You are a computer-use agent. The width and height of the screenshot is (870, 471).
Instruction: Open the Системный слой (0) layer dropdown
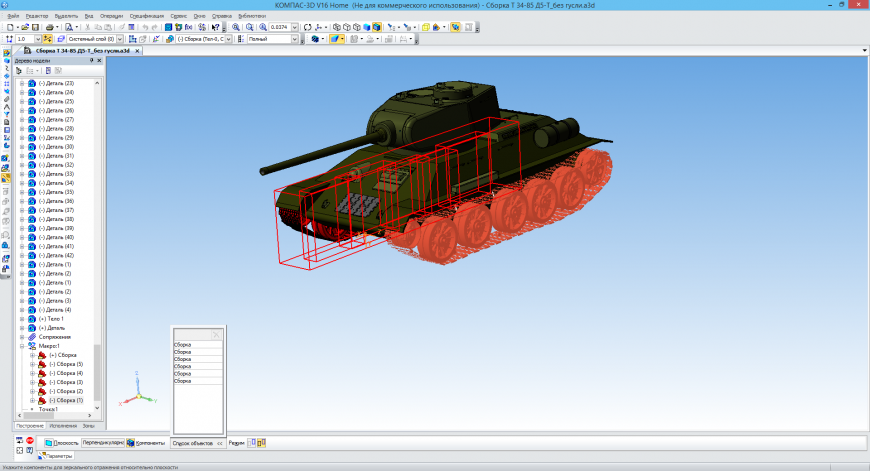click(119, 39)
